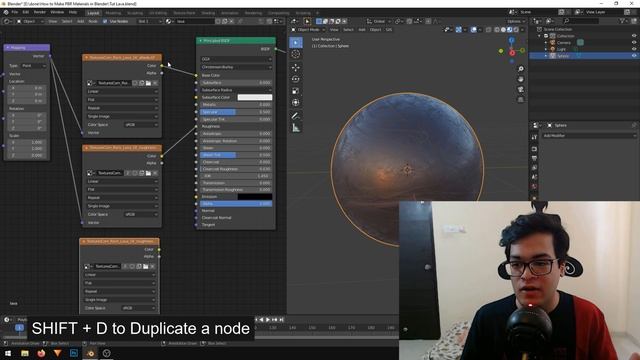
Task: Open image browse icon in first texture node
Action: (90, 83)
